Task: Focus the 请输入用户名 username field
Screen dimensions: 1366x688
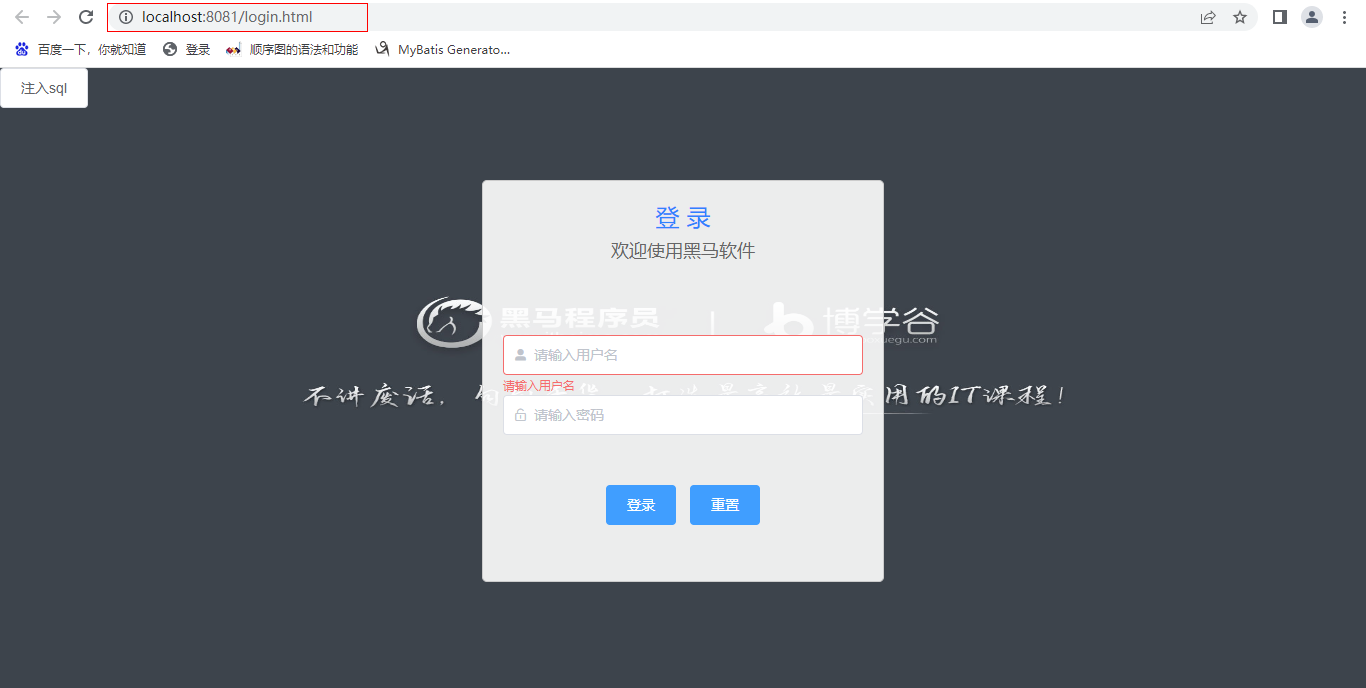Action: pos(690,355)
